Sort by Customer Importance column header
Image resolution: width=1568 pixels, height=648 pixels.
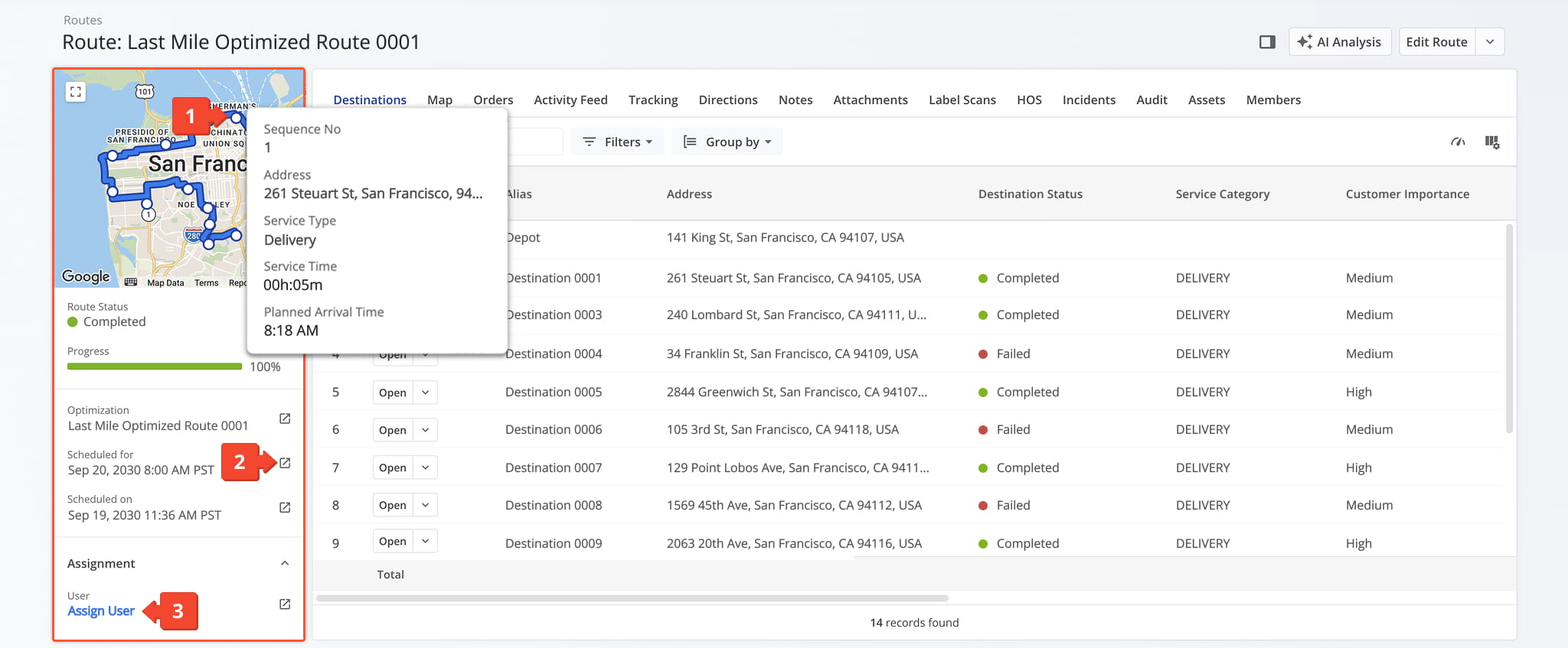point(1407,194)
